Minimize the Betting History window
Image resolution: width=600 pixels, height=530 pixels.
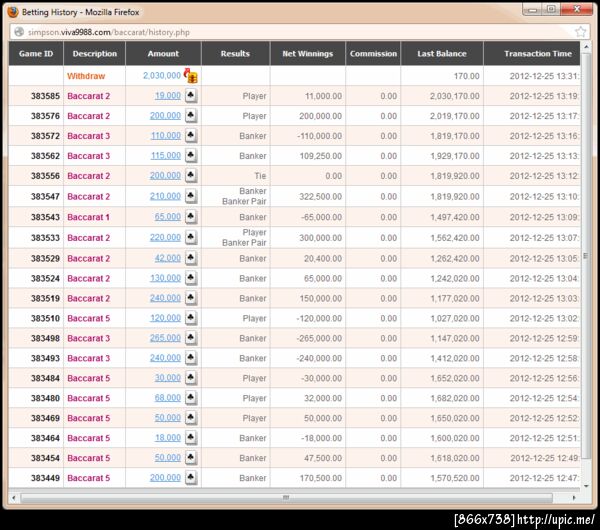click(x=532, y=10)
